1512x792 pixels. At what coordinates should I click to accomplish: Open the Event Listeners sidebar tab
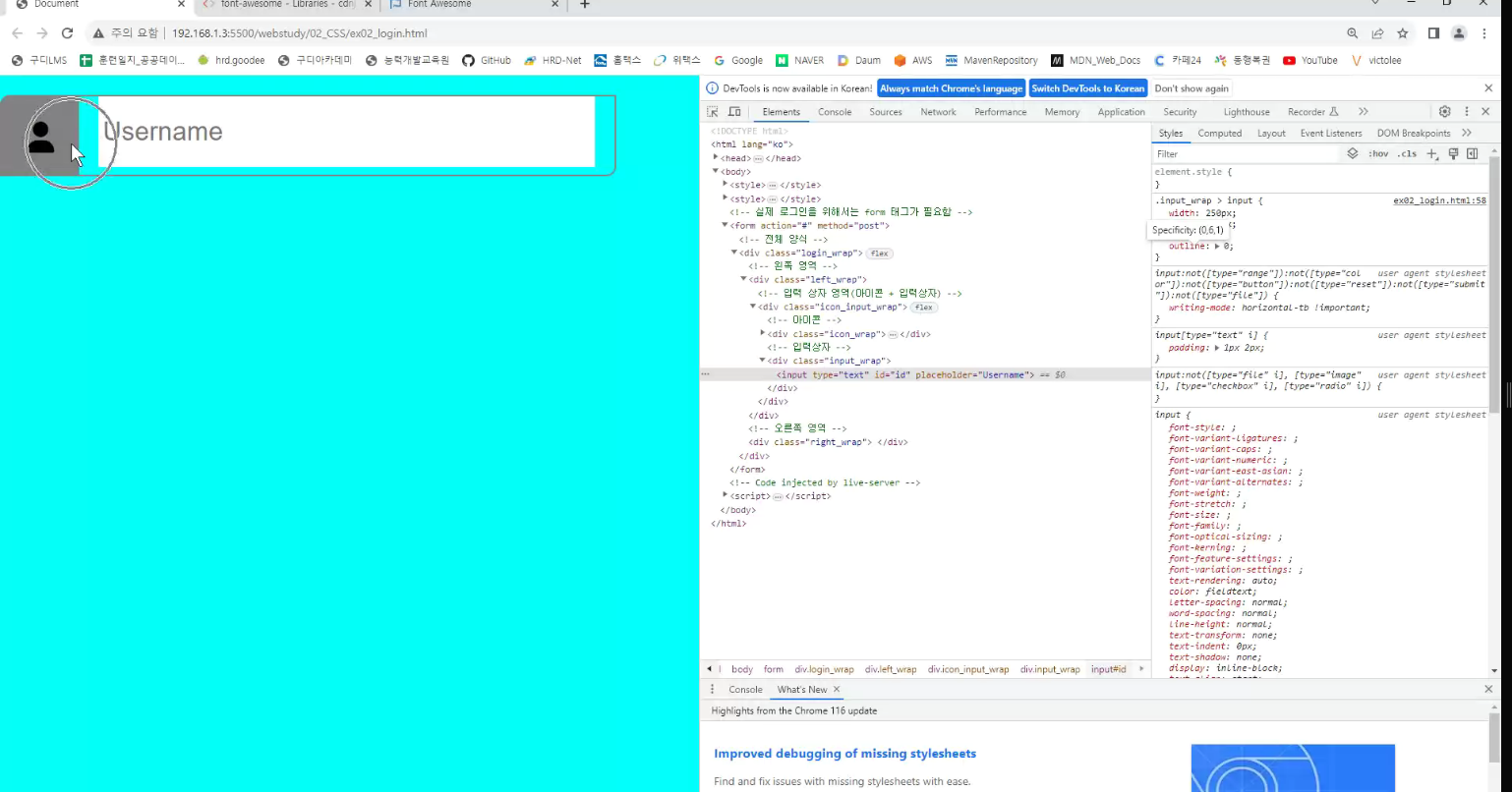tap(1331, 133)
